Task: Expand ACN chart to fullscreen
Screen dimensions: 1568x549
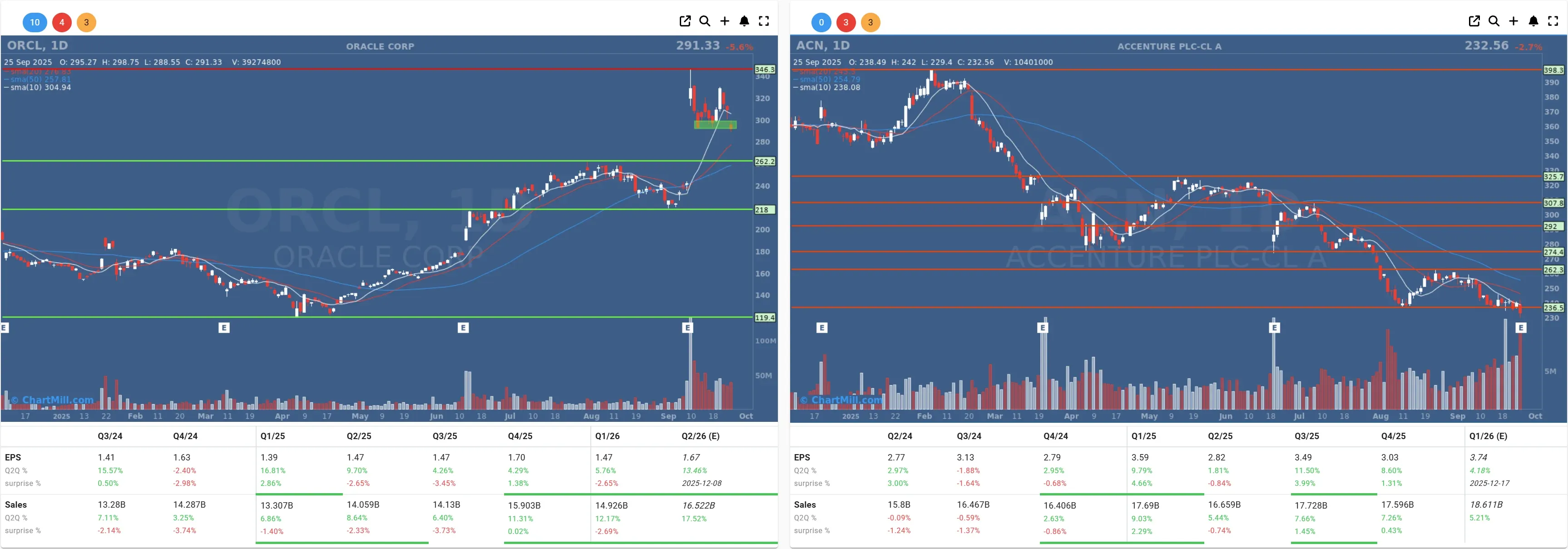Action: click(x=1553, y=21)
